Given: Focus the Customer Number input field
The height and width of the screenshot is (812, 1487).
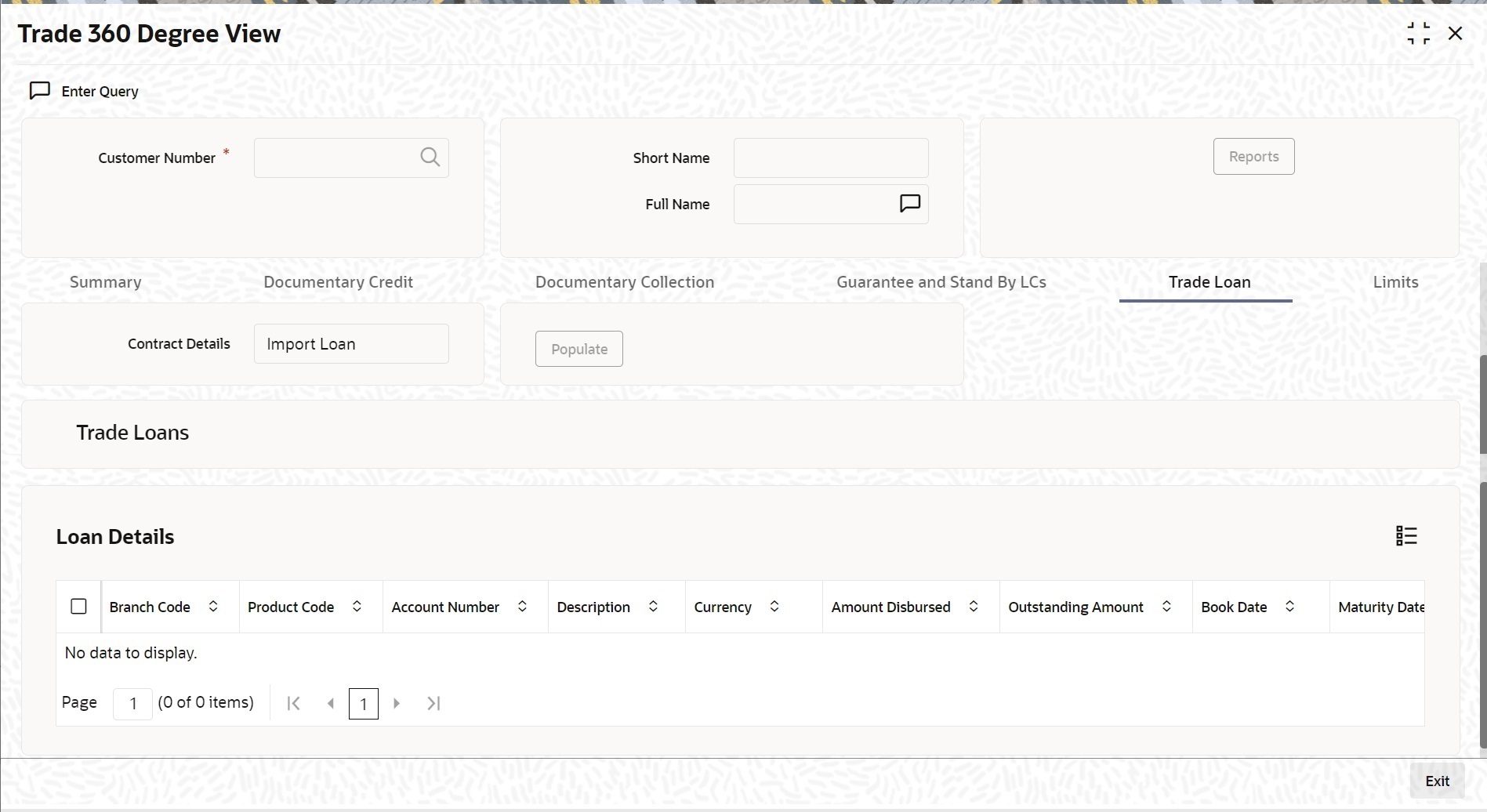Looking at the screenshot, I should click(351, 158).
